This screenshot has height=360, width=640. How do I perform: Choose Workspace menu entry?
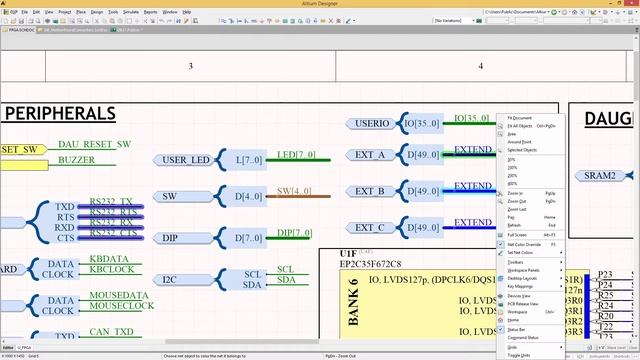tap(531, 312)
